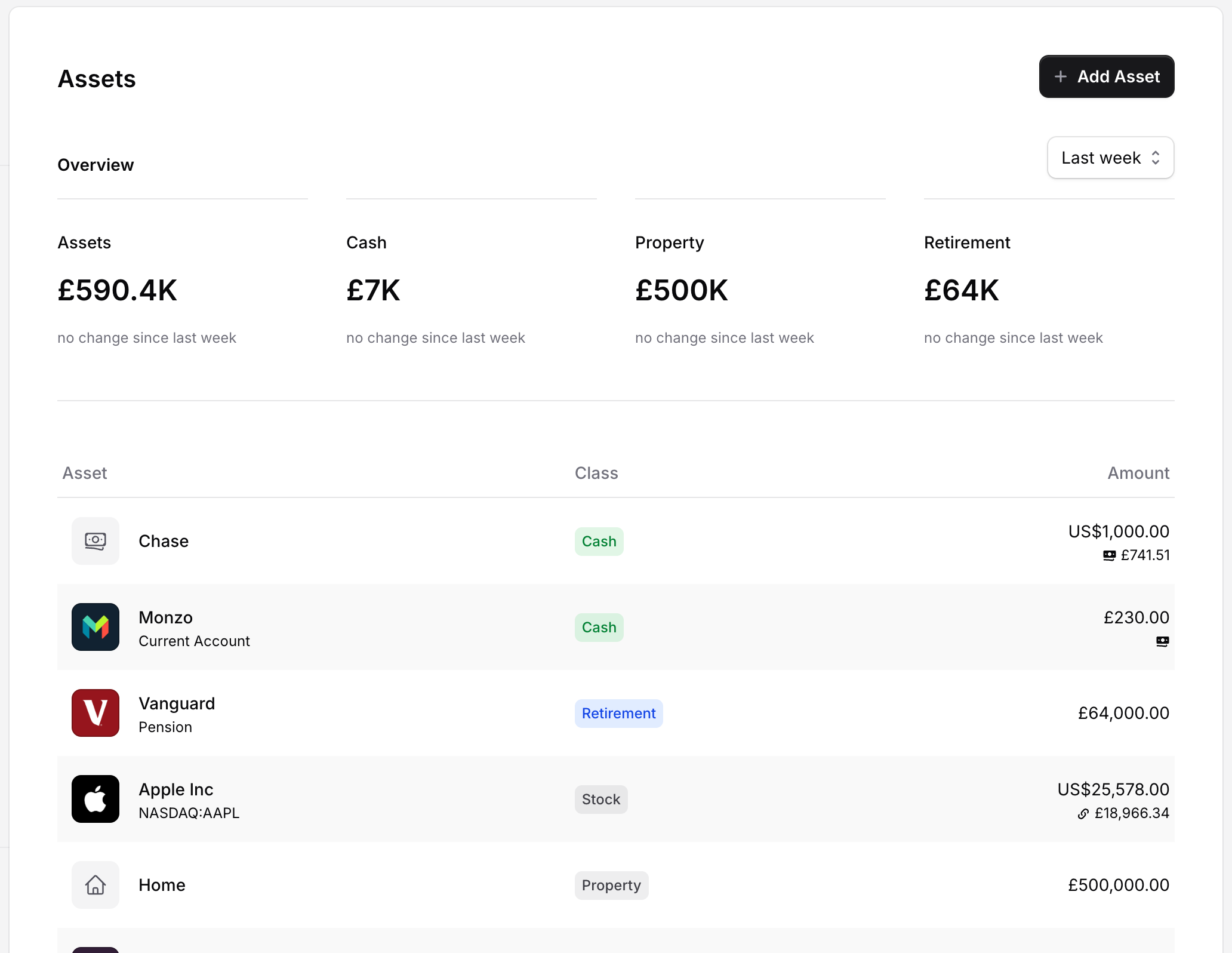Click the Class column header
1232x953 pixels.
(x=596, y=472)
